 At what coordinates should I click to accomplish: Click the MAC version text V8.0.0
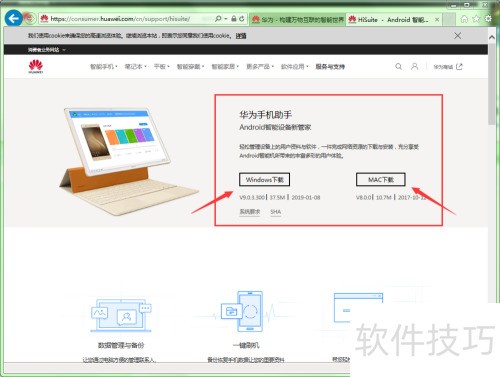[x=363, y=197]
